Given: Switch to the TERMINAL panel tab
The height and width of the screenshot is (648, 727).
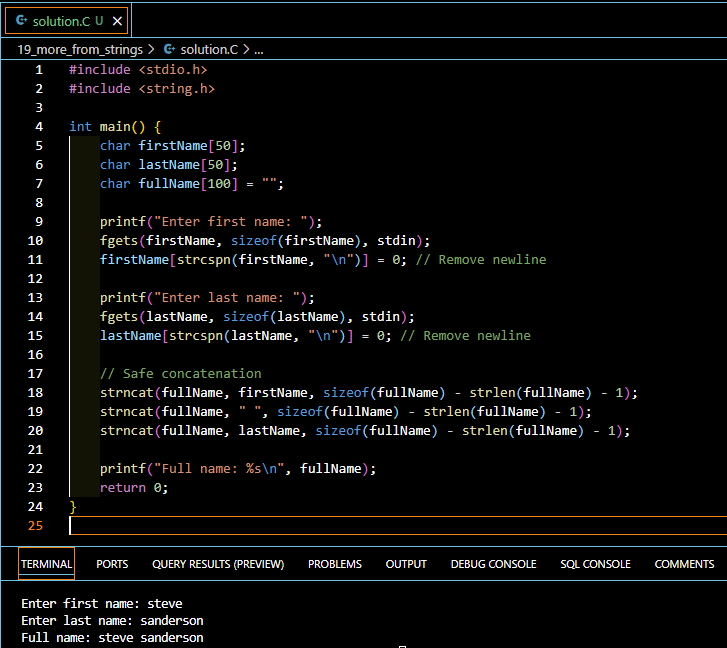Looking at the screenshot, I should (46, 564).
